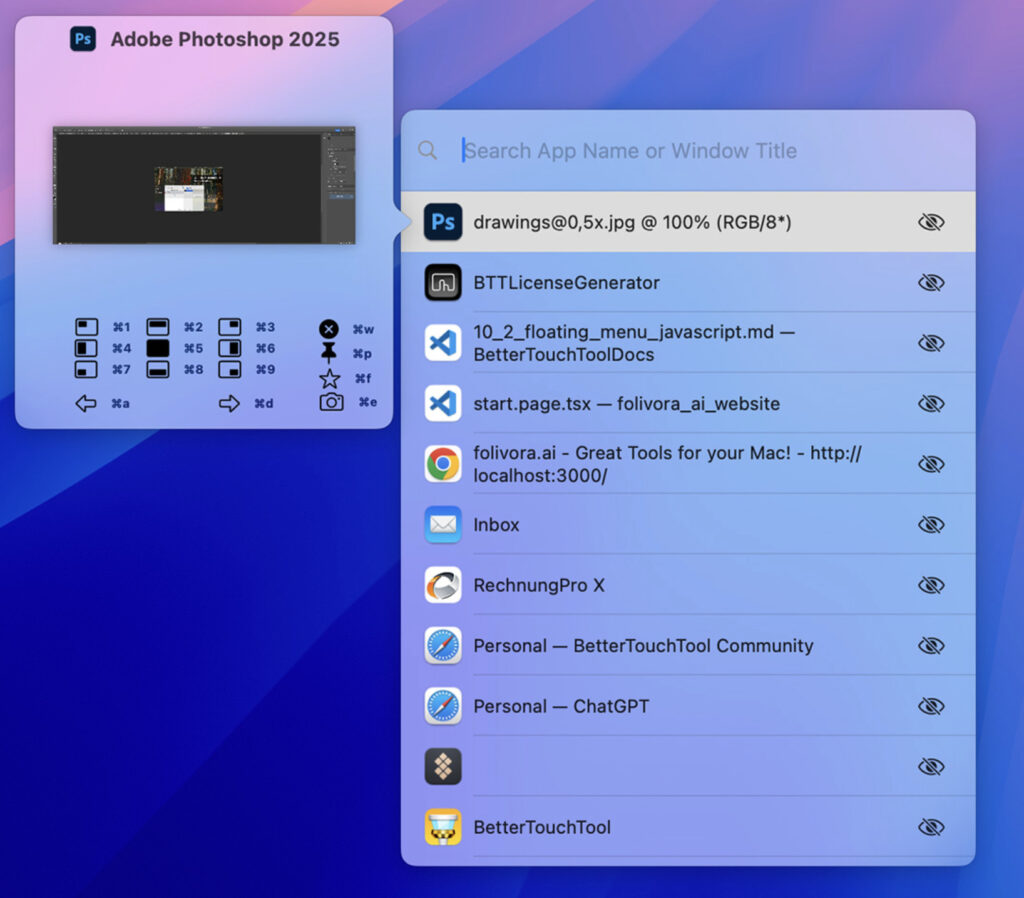Click the Photoshop window preview thumbnail
1024x898 pixels.
point(205,185)
